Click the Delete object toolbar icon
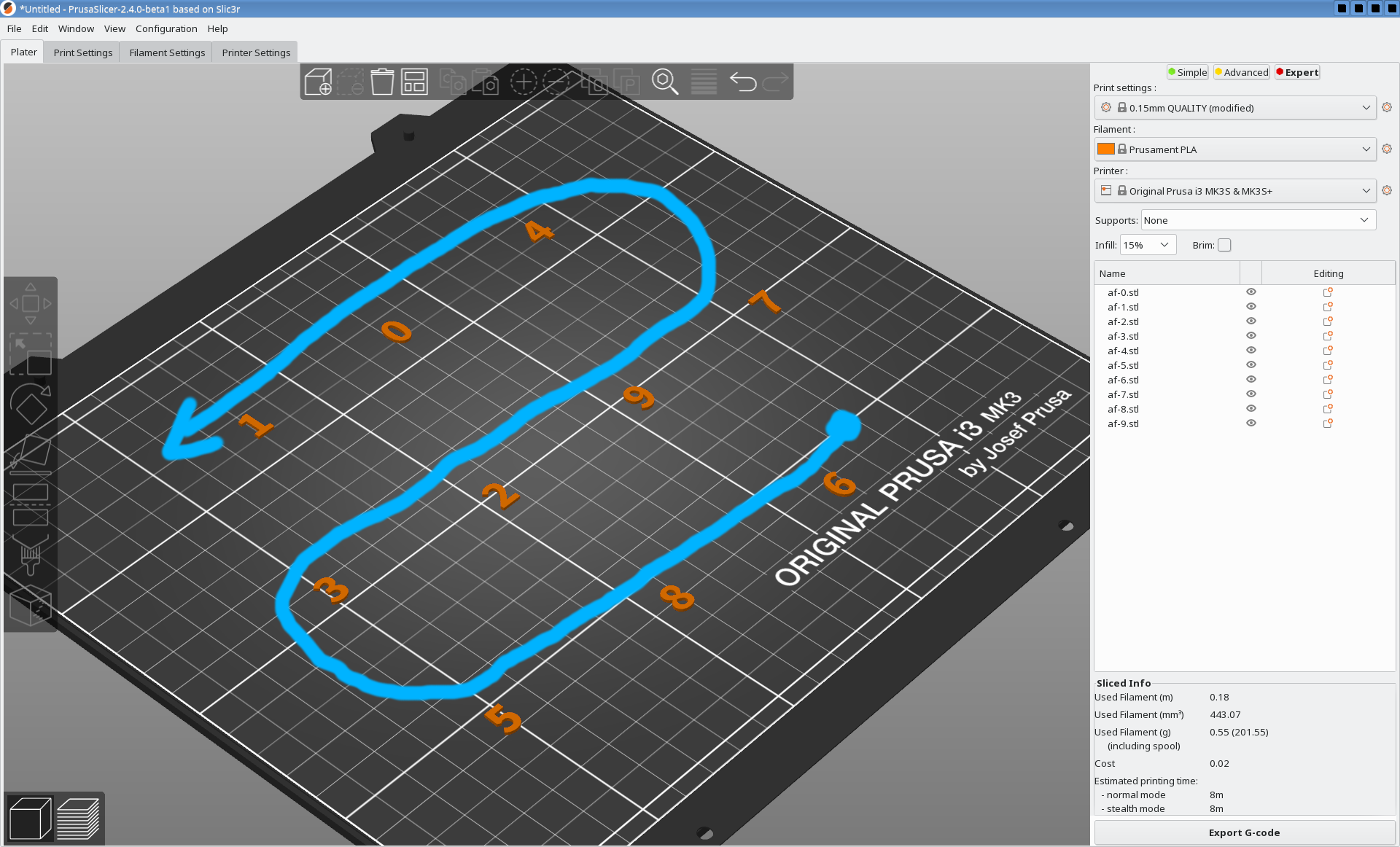1400x847 pixels. (x=350, y=82)
